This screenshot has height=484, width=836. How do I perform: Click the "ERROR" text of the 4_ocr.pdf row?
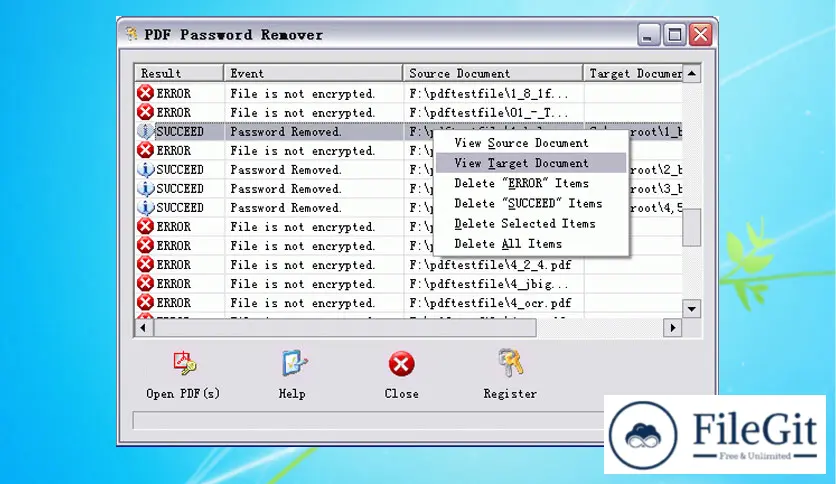tap(173, 303)
